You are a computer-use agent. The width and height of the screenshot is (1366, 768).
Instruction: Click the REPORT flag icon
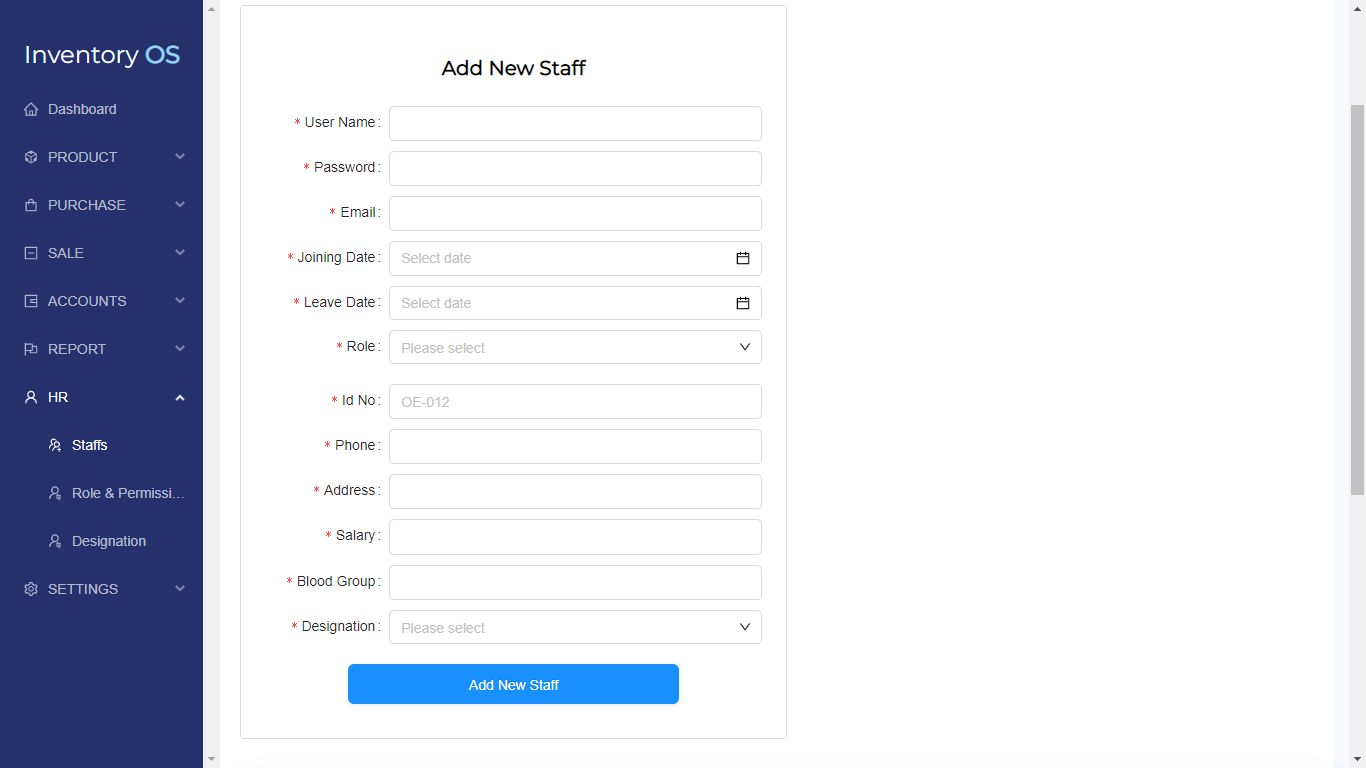(x=31, y=349)
